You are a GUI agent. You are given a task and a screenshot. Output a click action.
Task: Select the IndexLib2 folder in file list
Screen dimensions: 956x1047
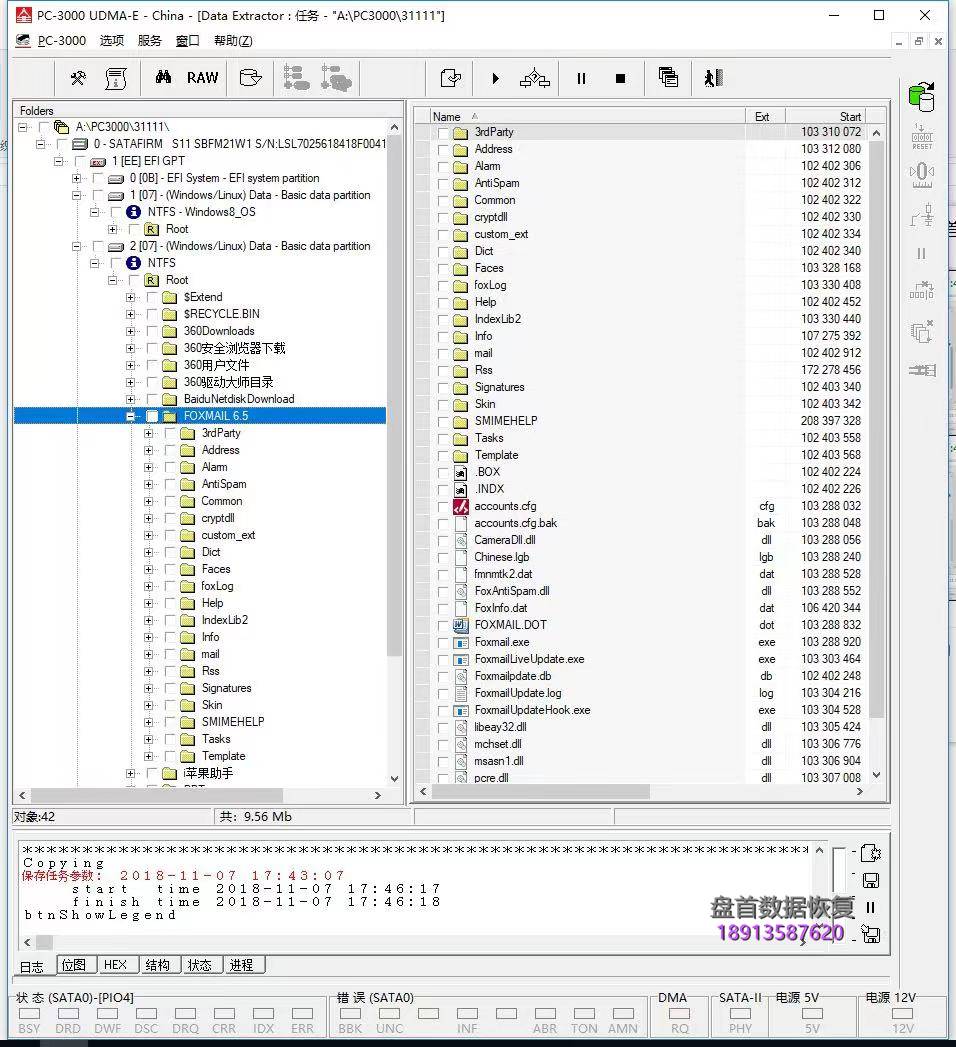(x=497, y=319)
